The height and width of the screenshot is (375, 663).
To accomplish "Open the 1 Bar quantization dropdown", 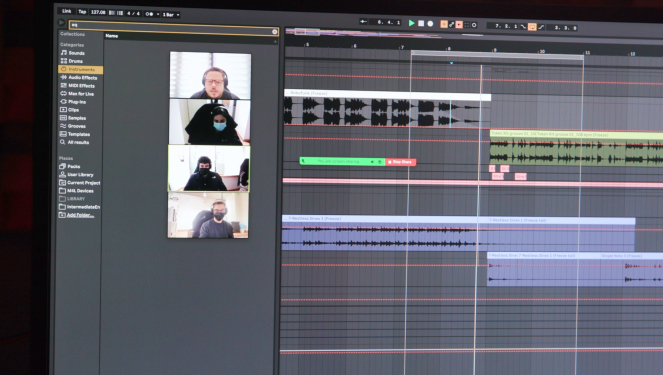I will point(171,14).
